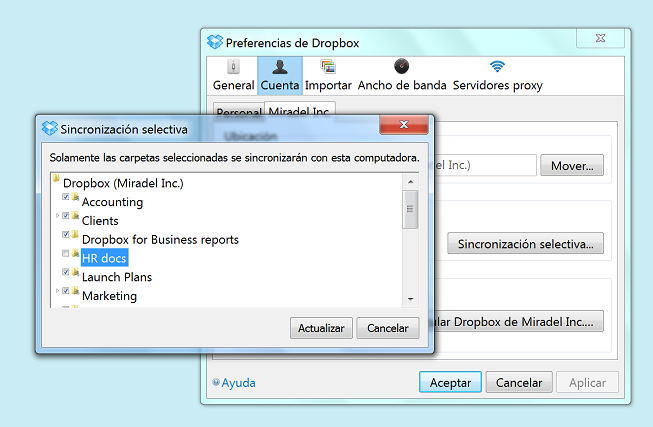The height and width of the screenshot is (427, 653).
Task: Select Dropbox for Business reports row
Action: tap(160, 240)
